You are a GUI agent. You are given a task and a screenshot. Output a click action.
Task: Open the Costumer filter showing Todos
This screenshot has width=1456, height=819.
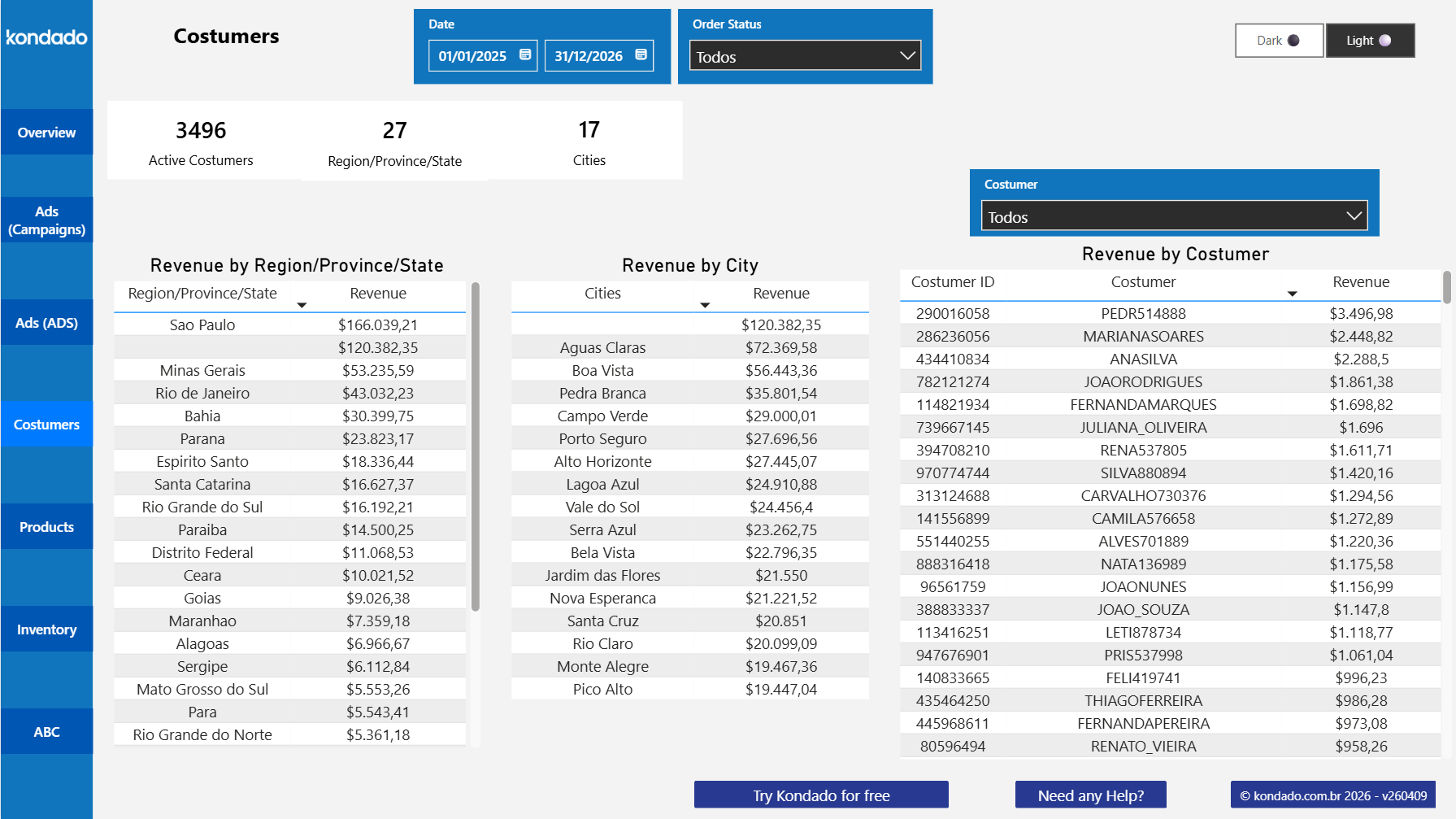click(1174, 216)
